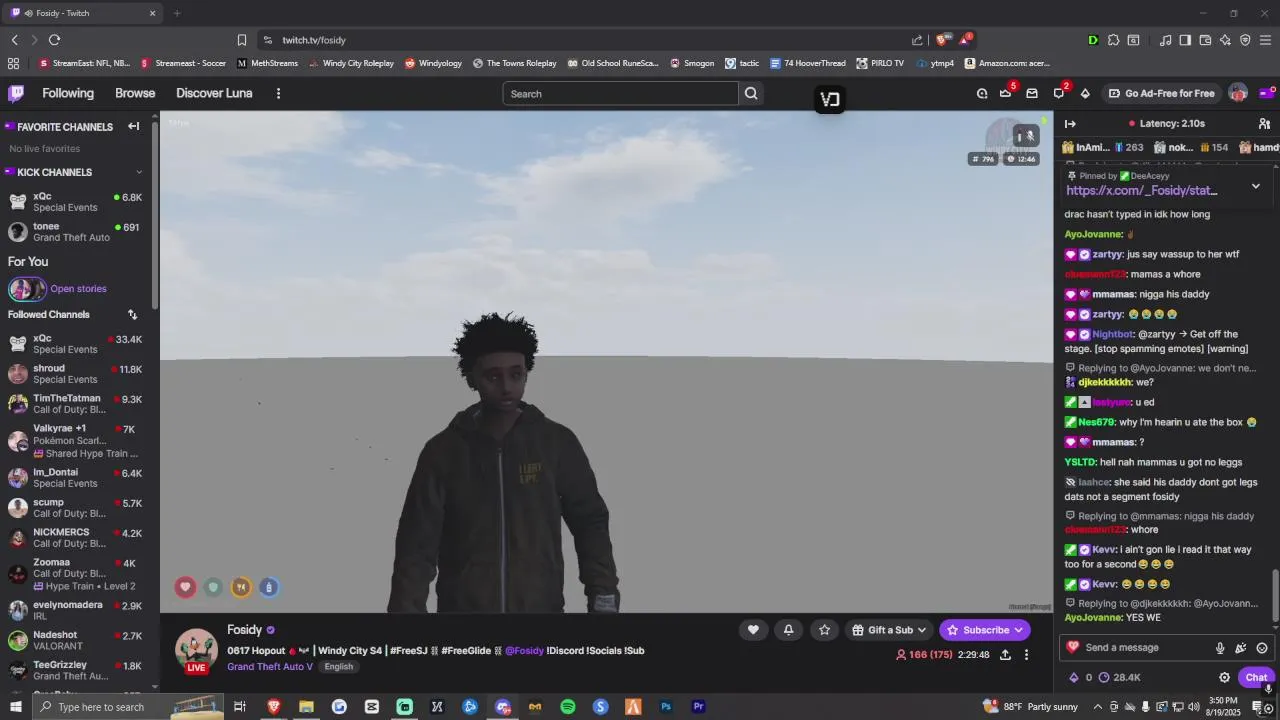Open the Twitch home logo

(x=16, y=93)
